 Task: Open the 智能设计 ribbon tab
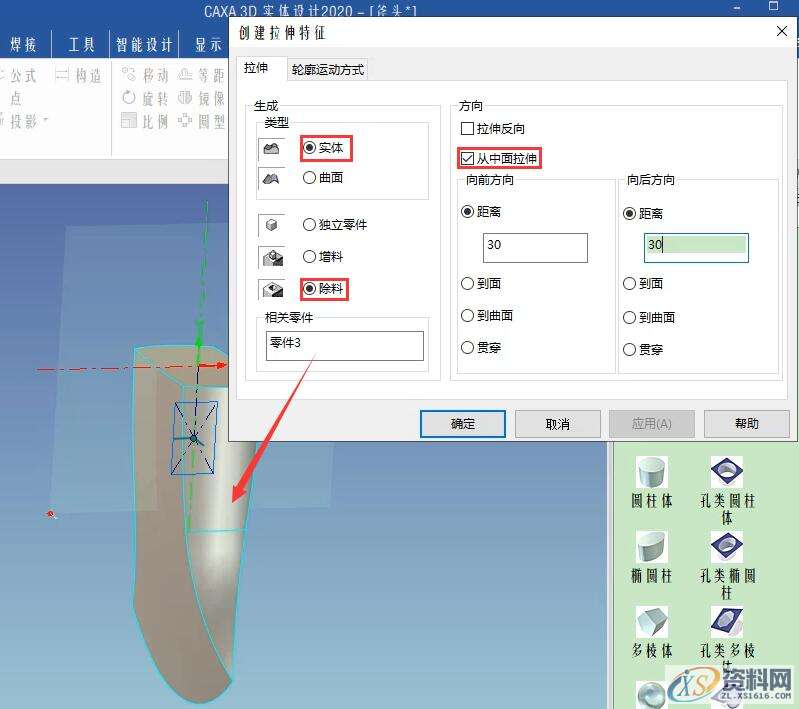(144, 45)
